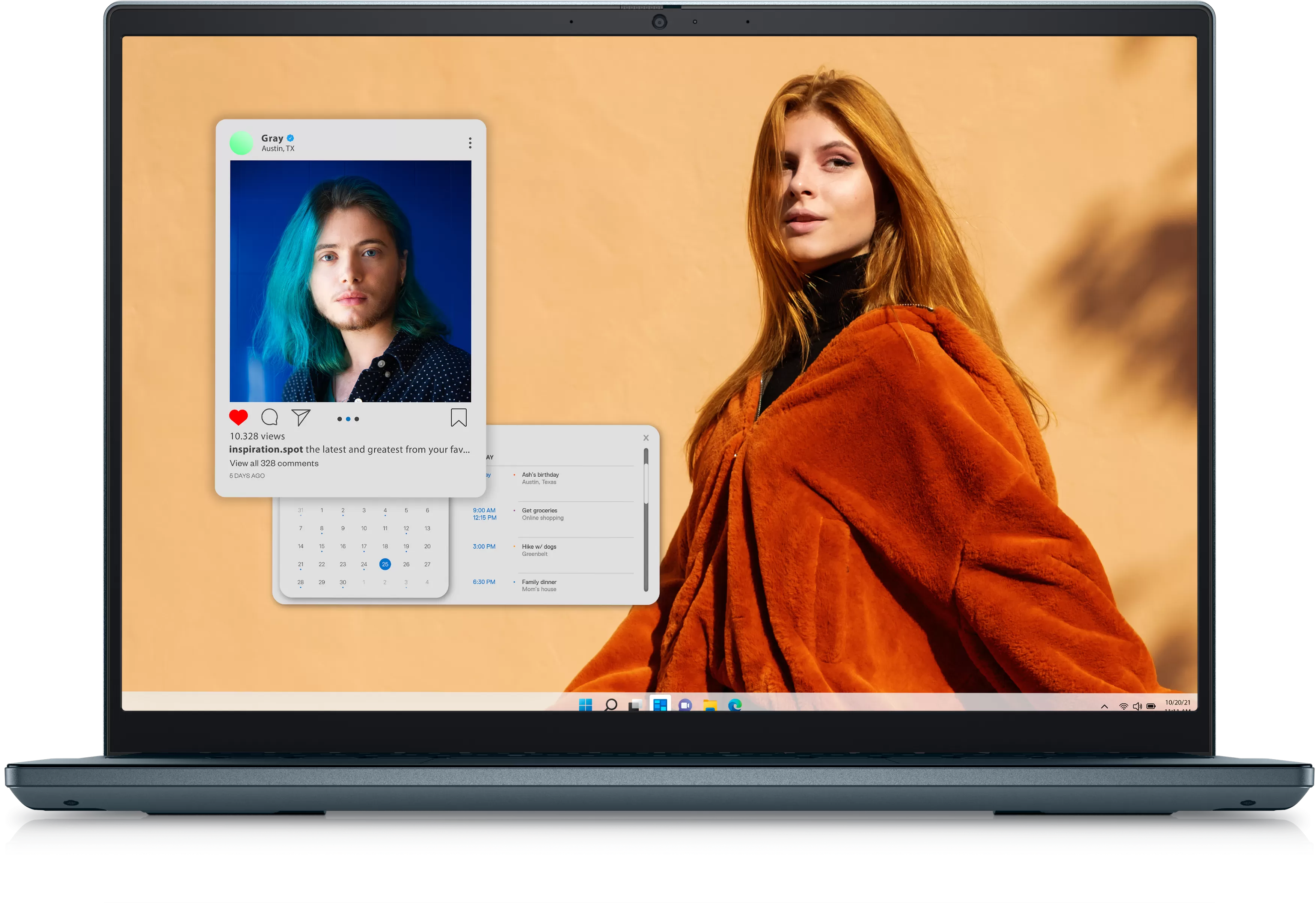
Task: Launch Microsoft Edge from taskbar
Action: [x=735, y=705]
